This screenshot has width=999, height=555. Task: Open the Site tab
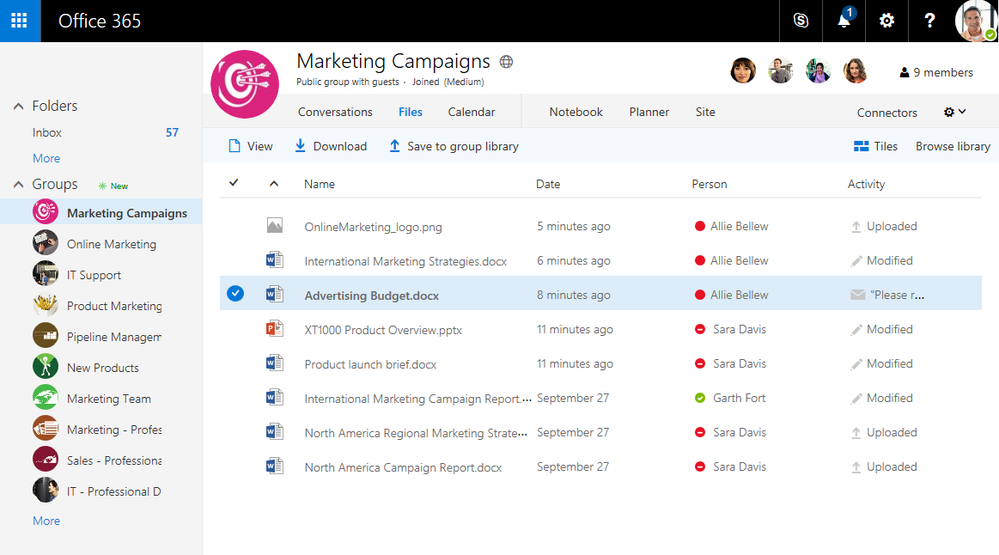705,112
